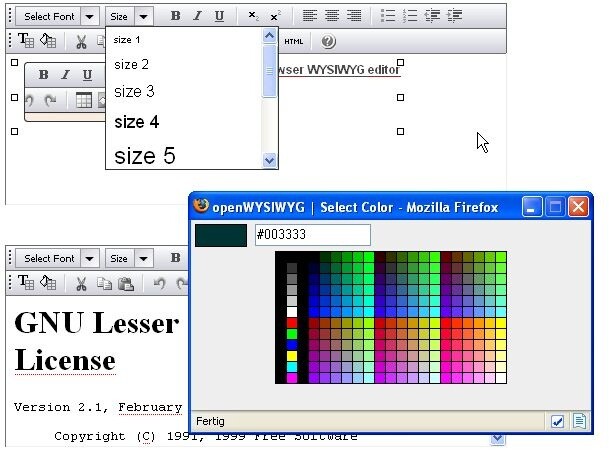Click the hex color code input field

[312, 235]
